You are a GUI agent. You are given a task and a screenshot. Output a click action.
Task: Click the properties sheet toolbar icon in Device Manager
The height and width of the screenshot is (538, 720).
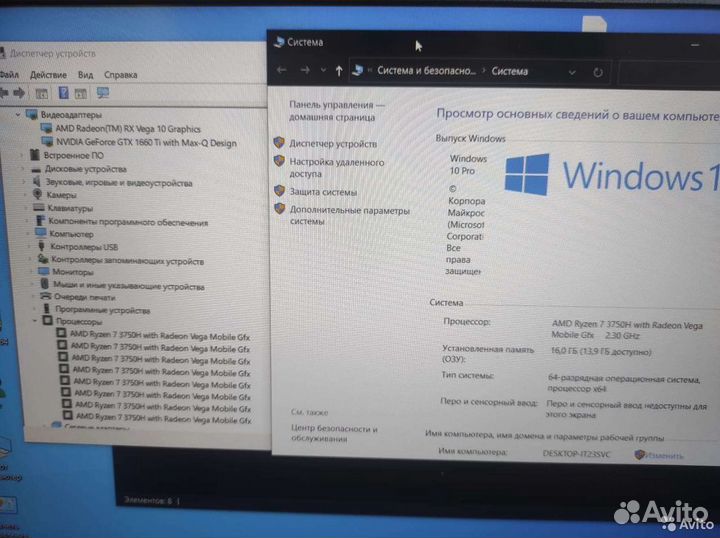click(42, 94)
